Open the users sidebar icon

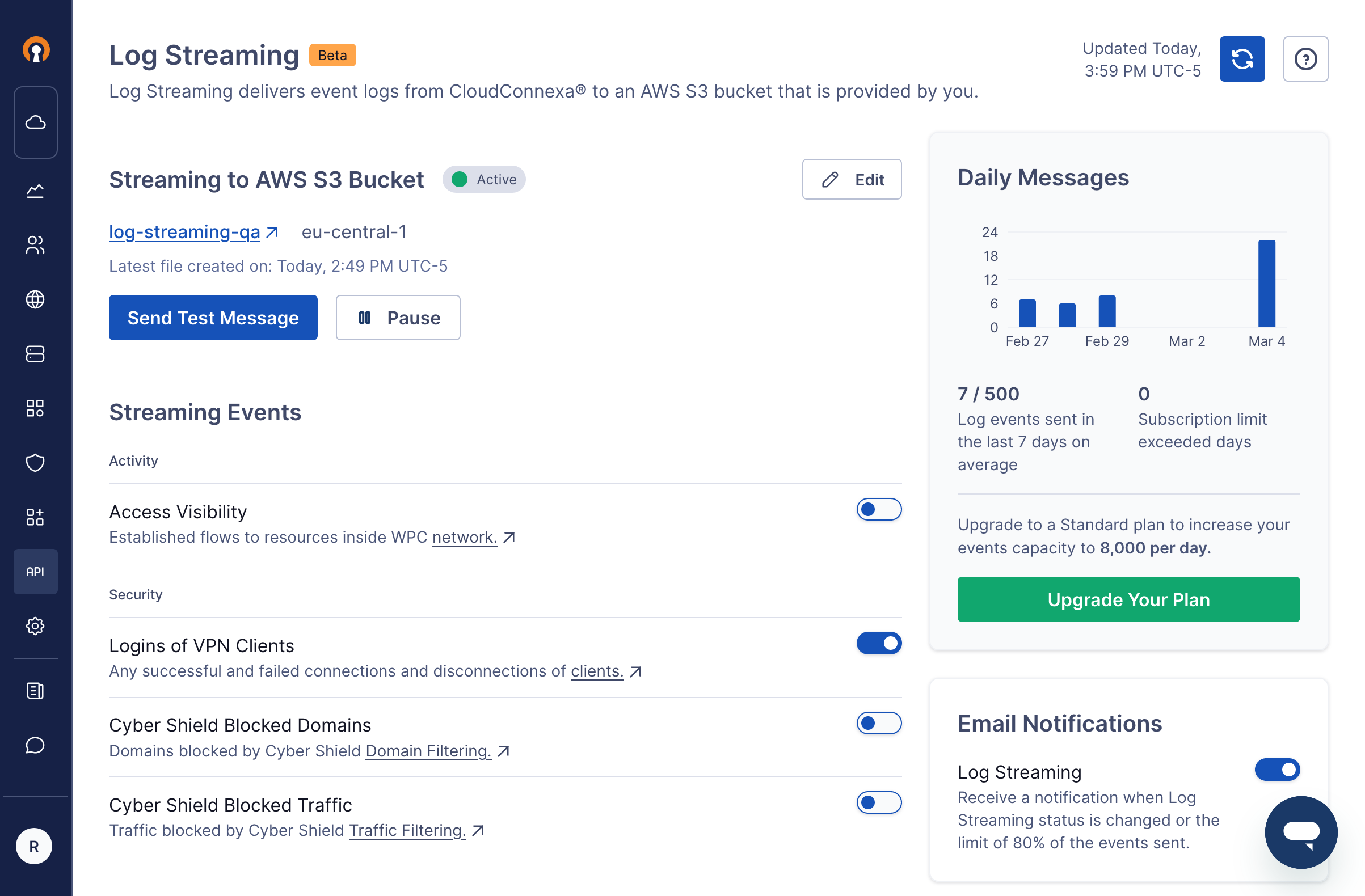point(36,245)
